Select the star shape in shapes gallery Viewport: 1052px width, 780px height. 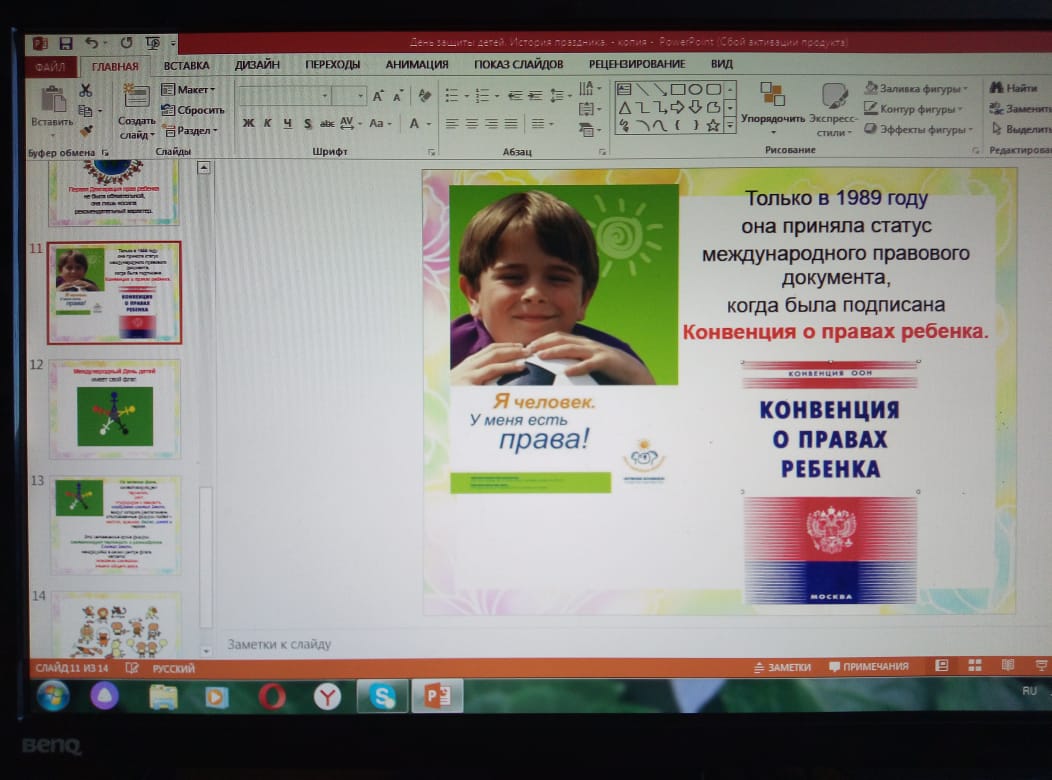click(x=713, y=125)
